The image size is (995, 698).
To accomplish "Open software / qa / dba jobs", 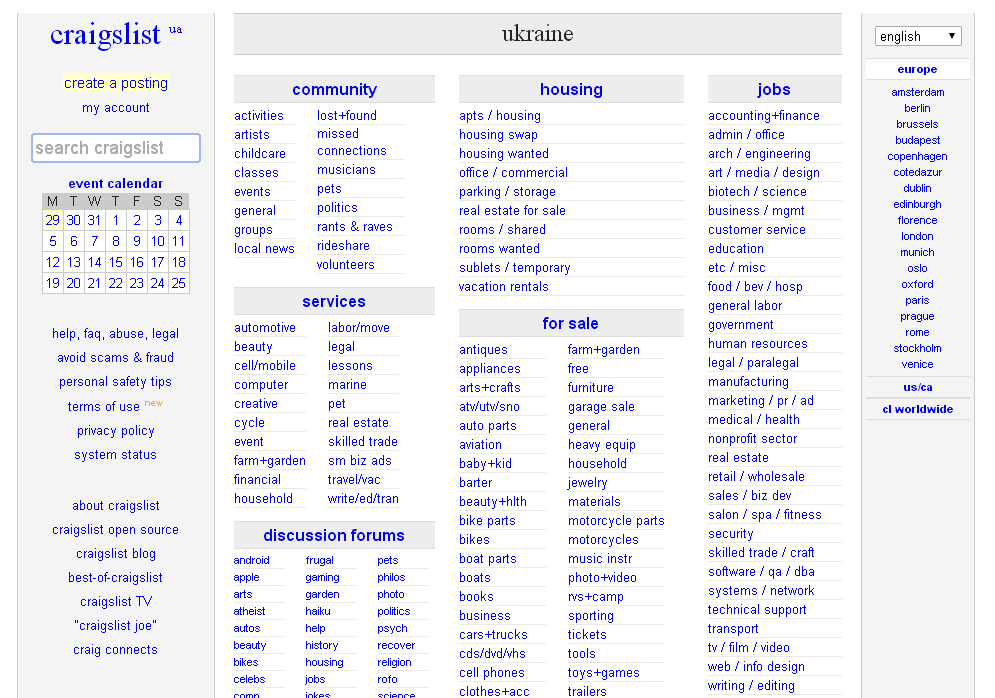I will [x=761, y=572].
